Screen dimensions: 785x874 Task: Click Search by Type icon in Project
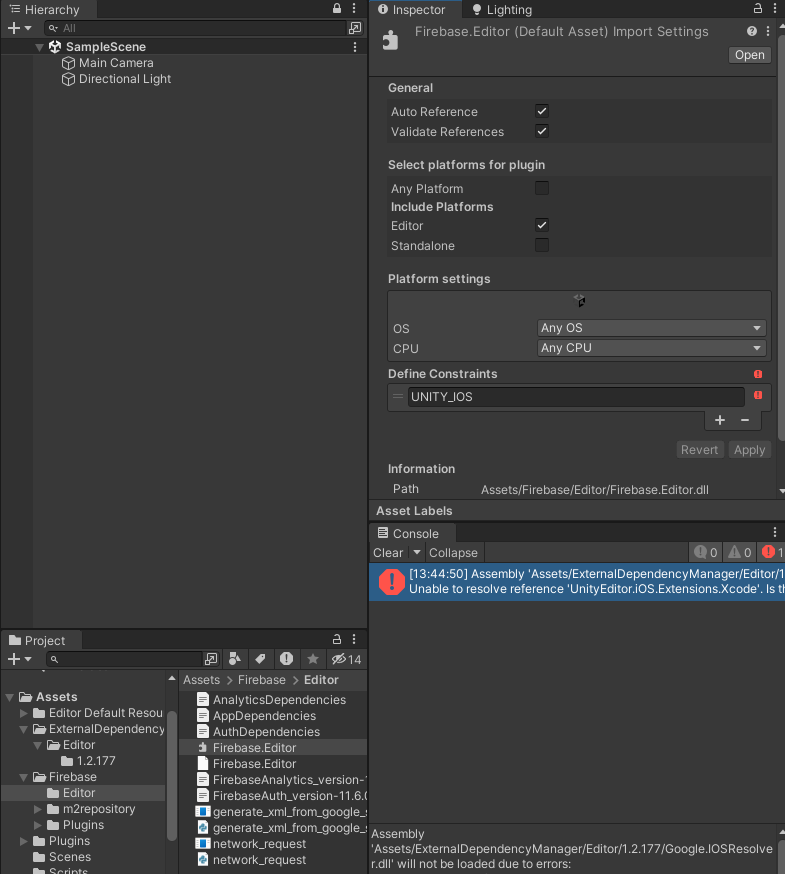[235, 659]
